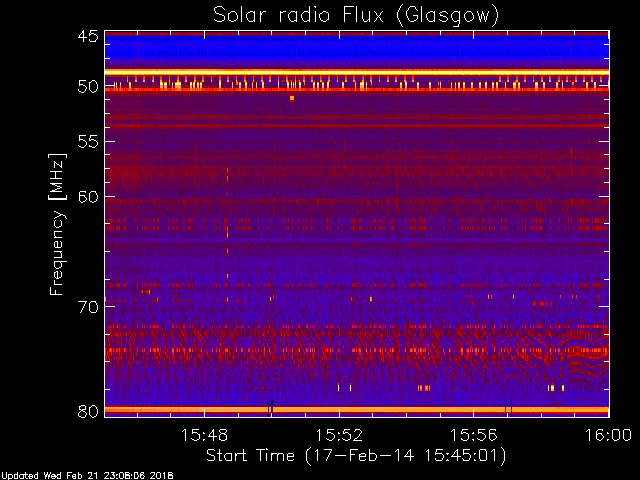Click the 50 frequency tick label

[88, 87]
